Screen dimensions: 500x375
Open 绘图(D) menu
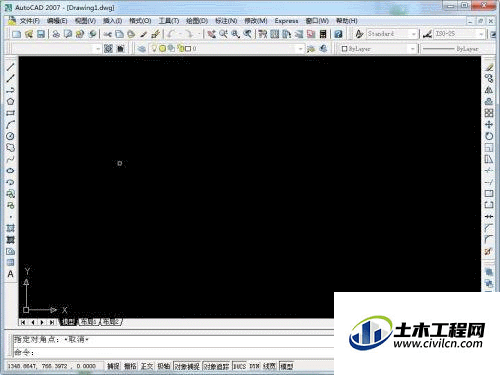pyautogui.click(x=197, y=21)
